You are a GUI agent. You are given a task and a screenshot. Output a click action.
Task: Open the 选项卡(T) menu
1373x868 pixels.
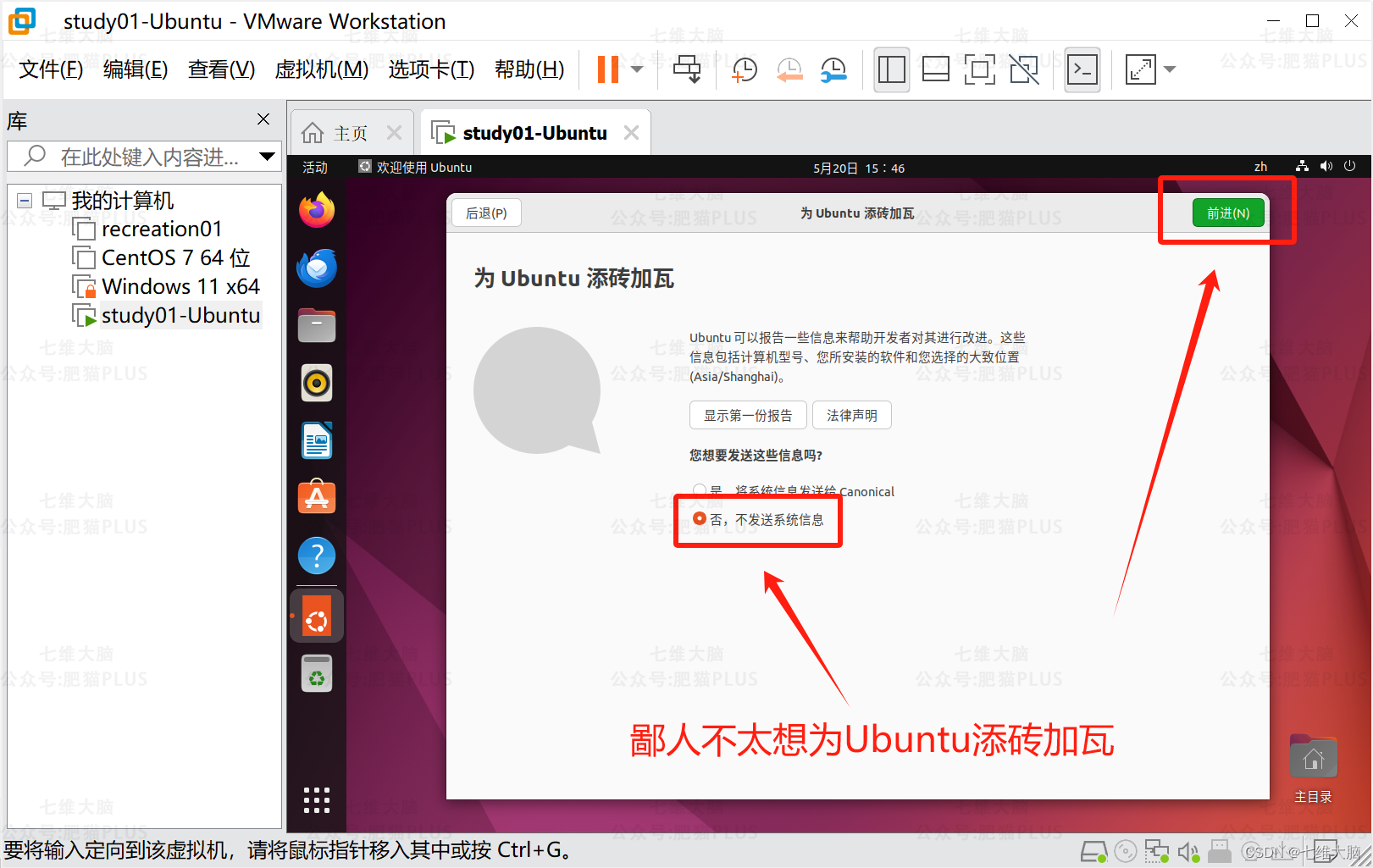tap(431, 69)
